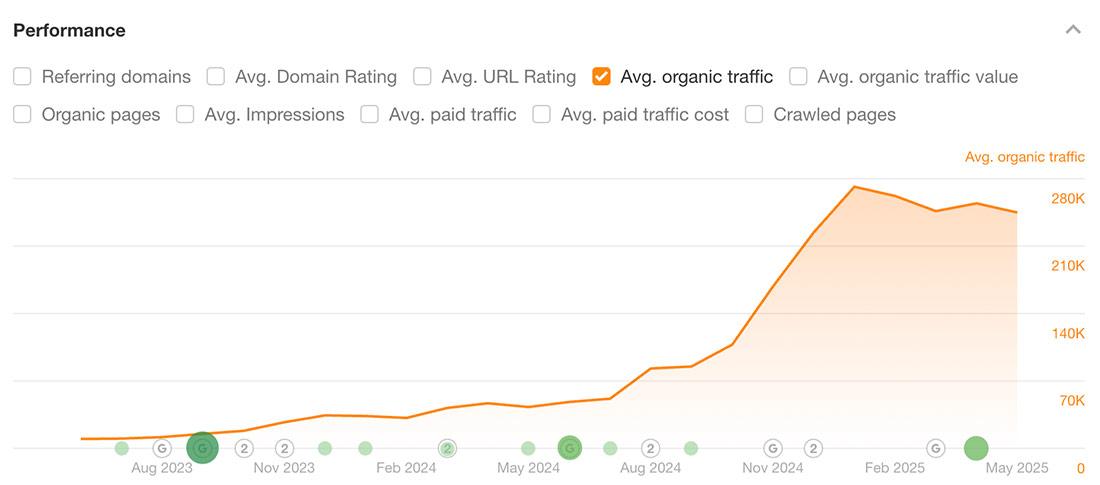Check the Avg. Domain Rating box
The height and width of the screenshot is (485, 1100).
point(215,77)
